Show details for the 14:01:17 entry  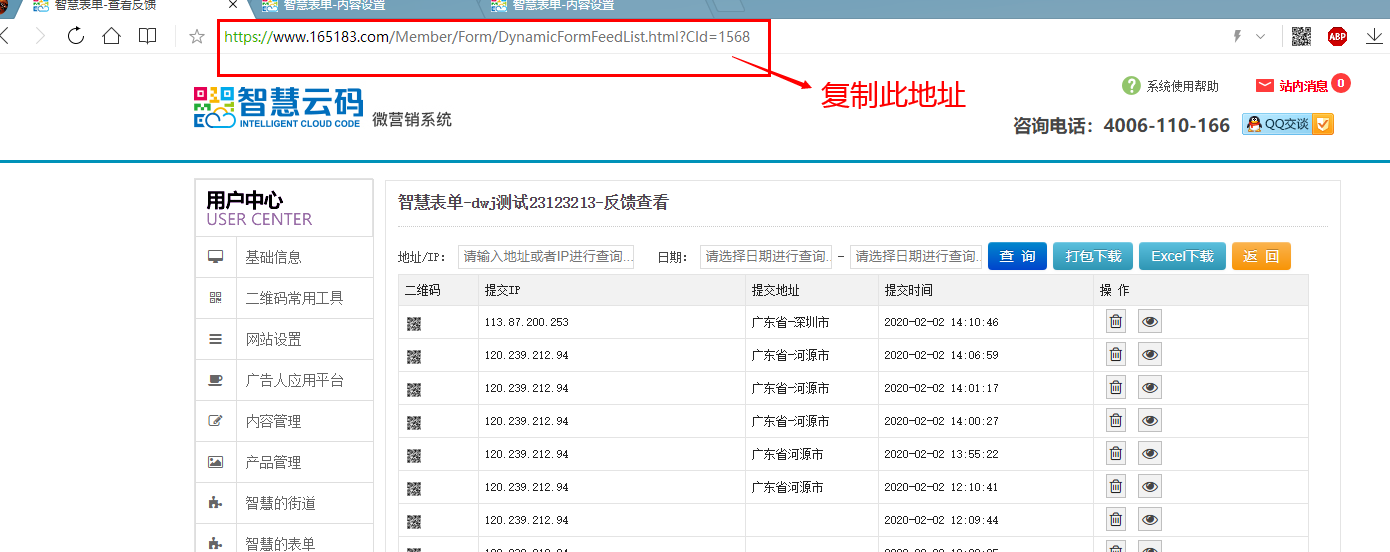[x=1150, y=388]
